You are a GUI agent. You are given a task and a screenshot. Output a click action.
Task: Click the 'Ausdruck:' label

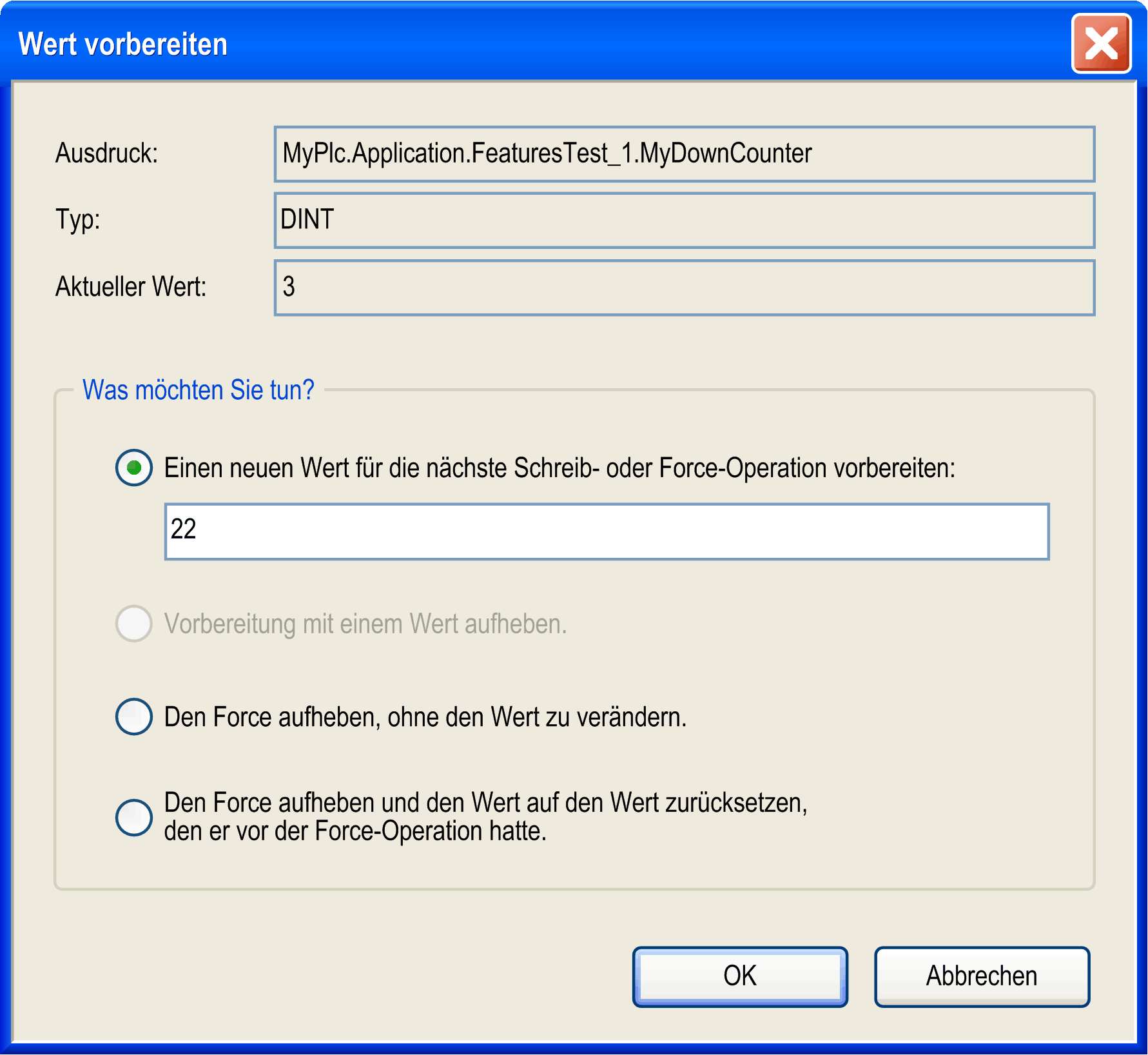pos(106,153)
